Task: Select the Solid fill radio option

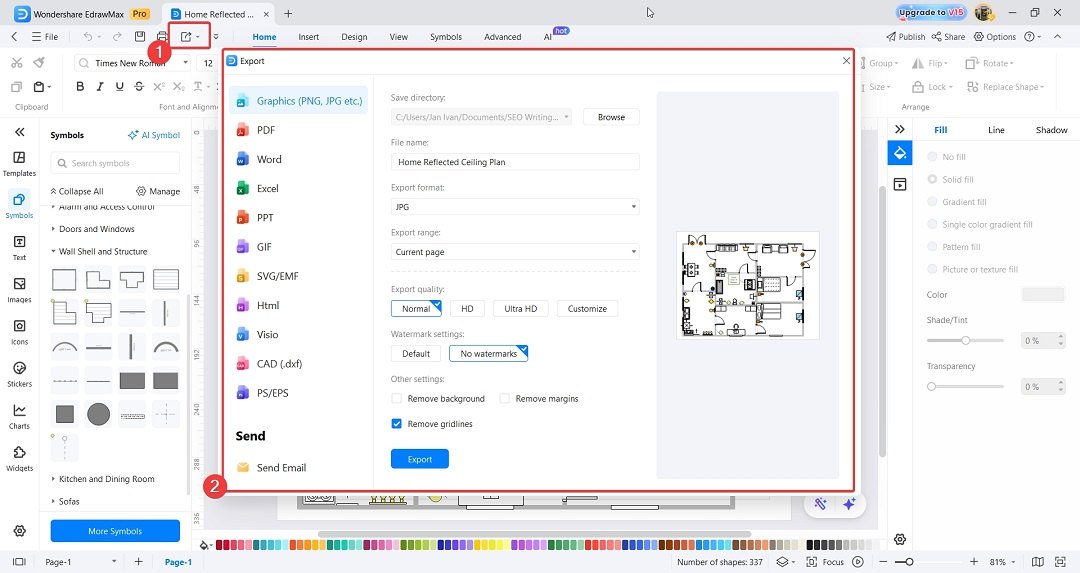Action: coord(932,179)
